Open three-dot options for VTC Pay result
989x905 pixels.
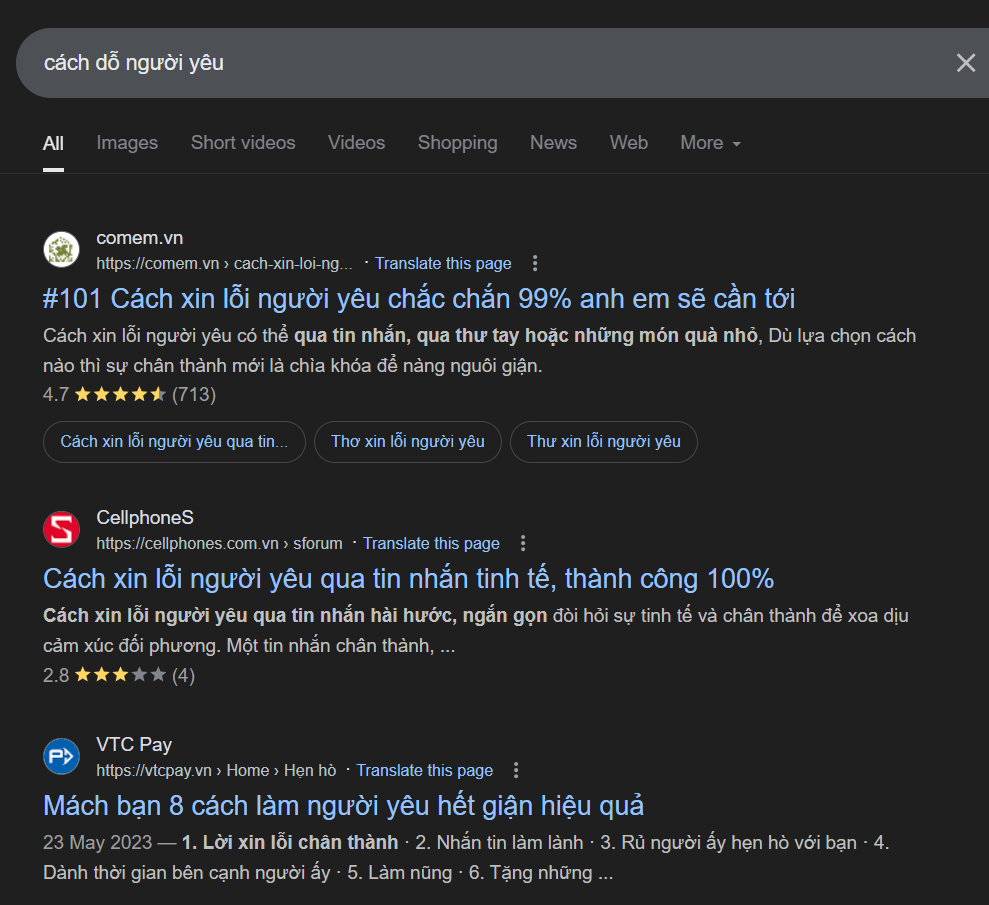click(x=516, y=771)
